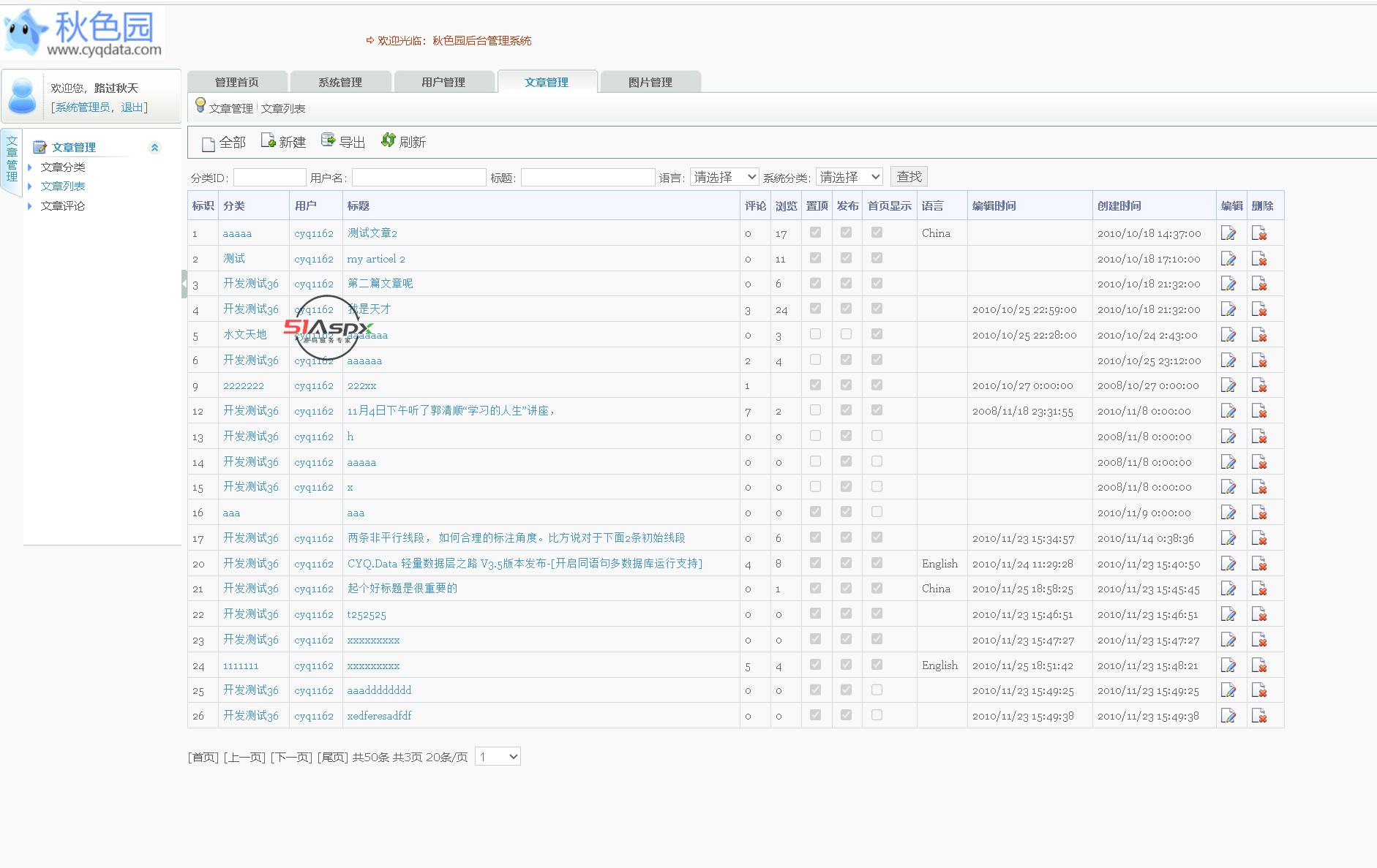Delete the article aaadddddddd

(1259, 690)
